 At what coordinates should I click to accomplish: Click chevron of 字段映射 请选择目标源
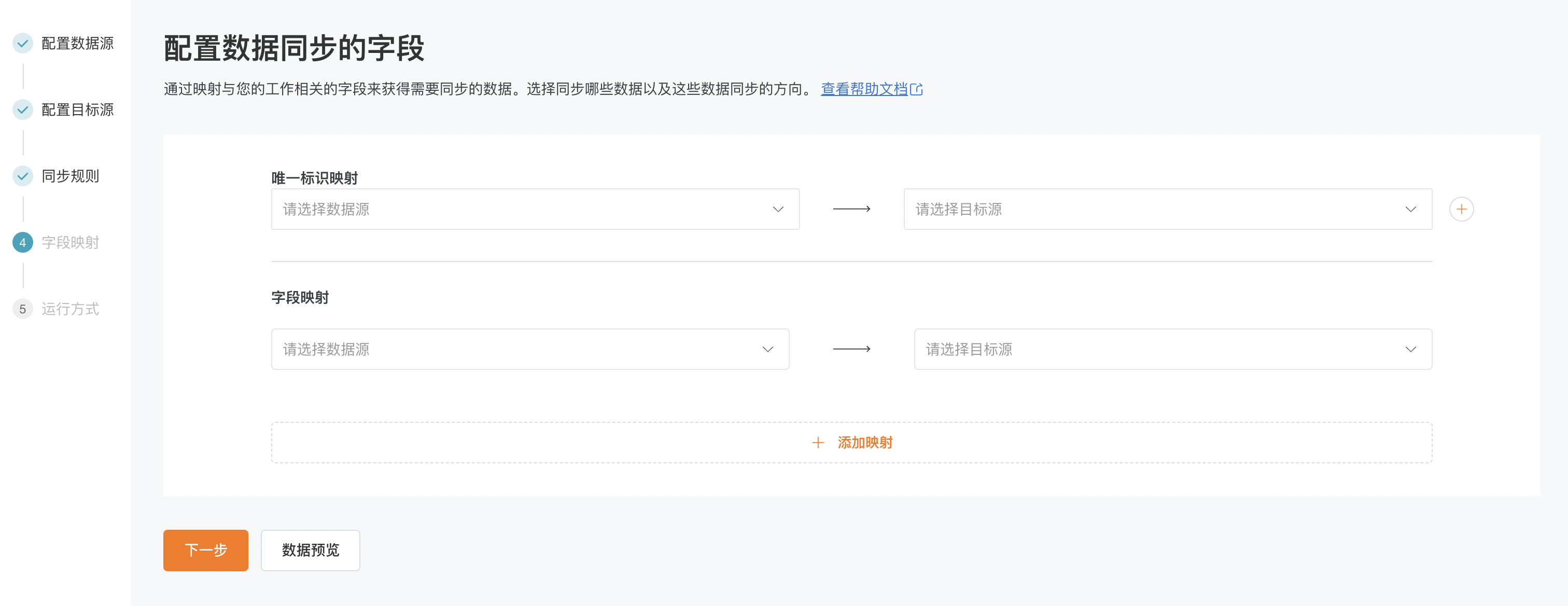[x=1410, y=350]
